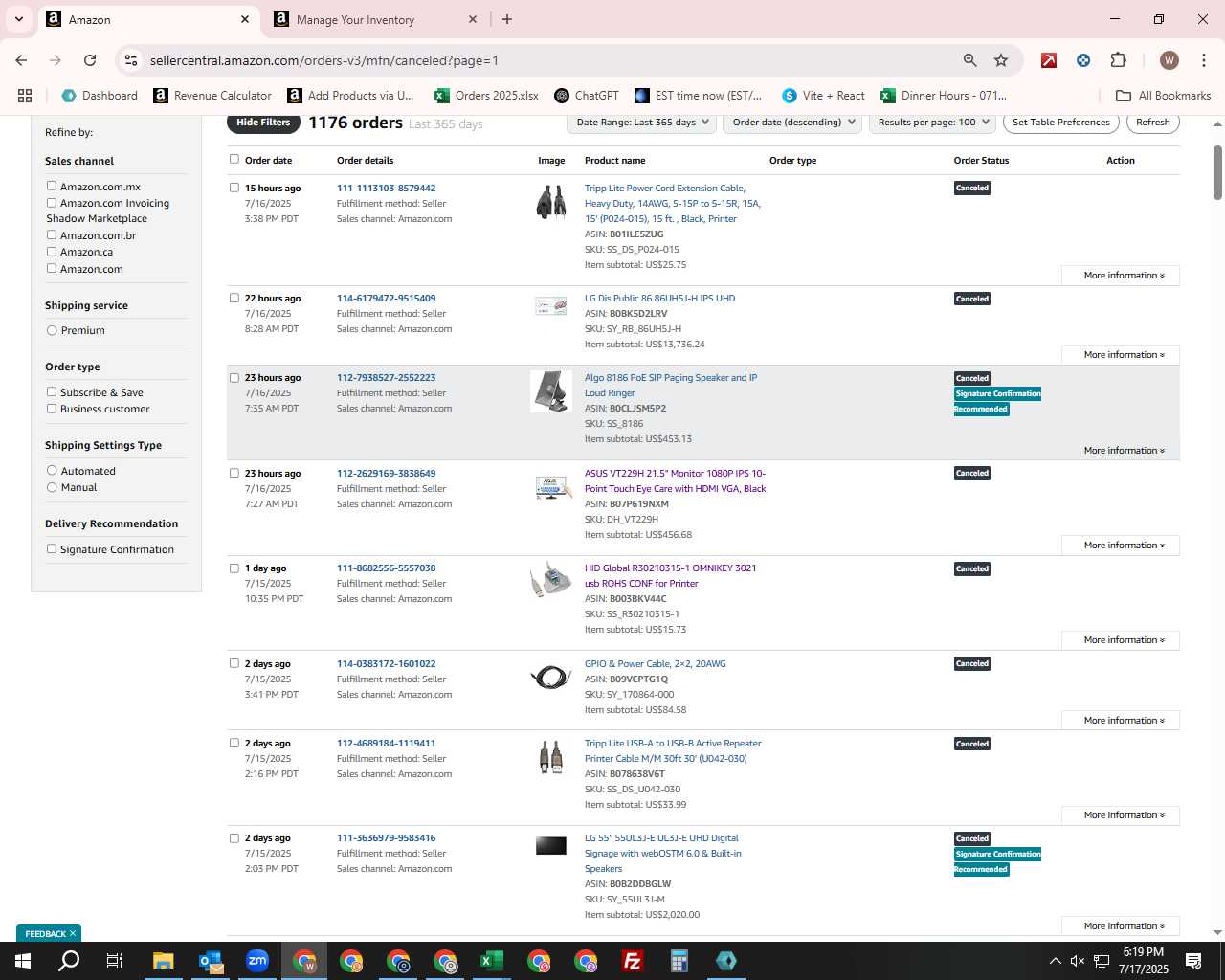Open Calculator from the taskbar
The width and height of the screenshot is (1225, 980).
coord(679,961)
